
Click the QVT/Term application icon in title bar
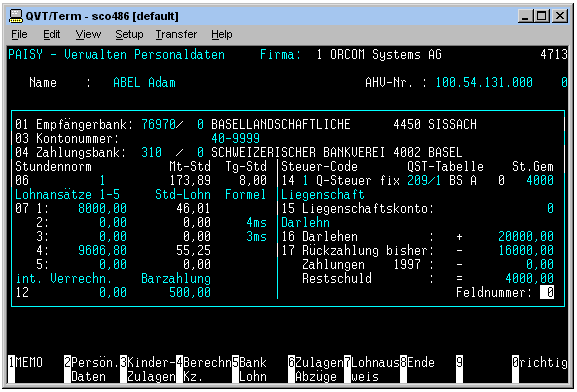click(16, 16)
